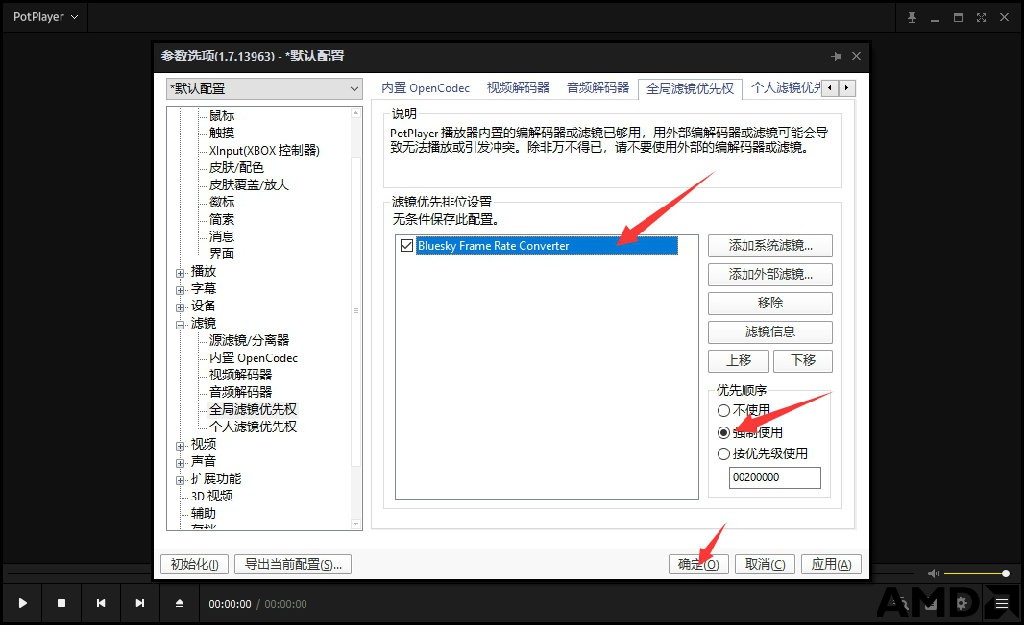Select 视频解码器 in the settings tree

point(240,375)
